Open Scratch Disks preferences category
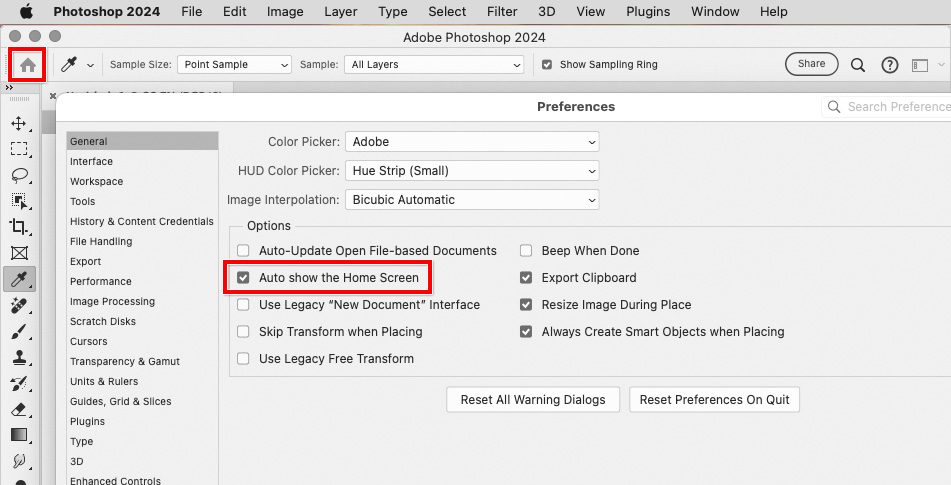Image resolution: width=951 pixels, height=485 pixels. tap(102, 321)
